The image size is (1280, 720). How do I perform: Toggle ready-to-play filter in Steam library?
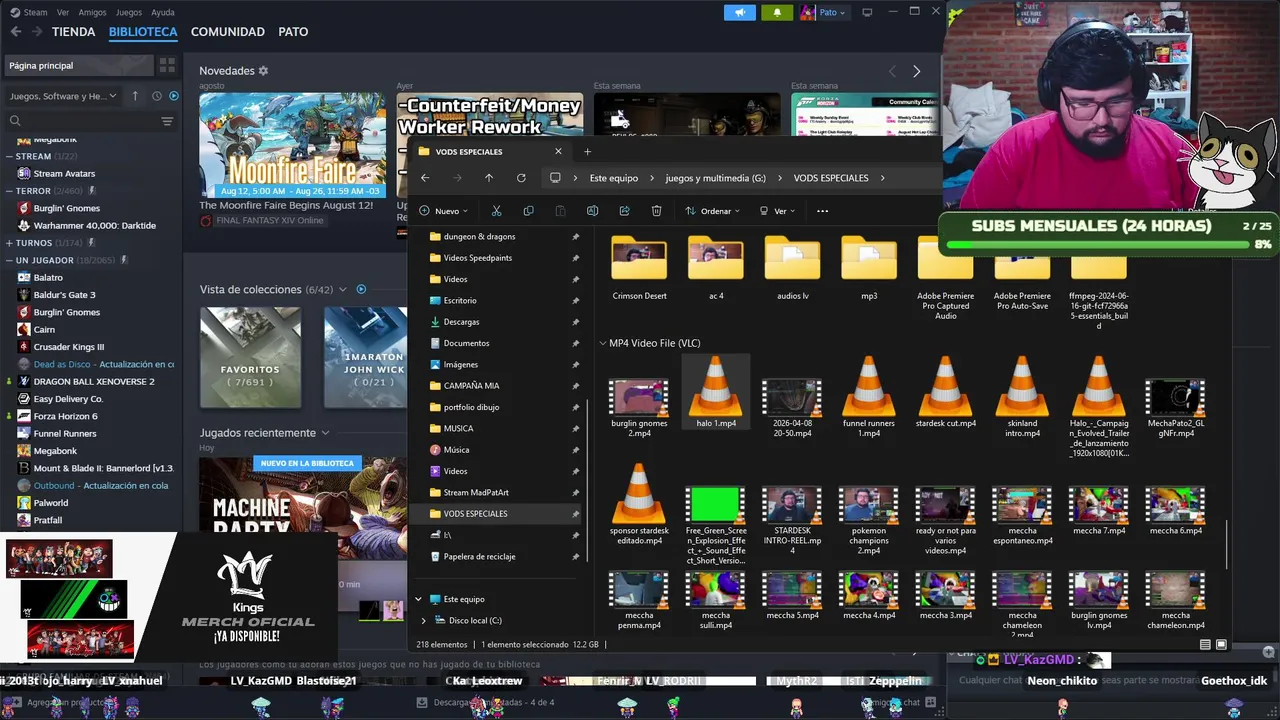click(x=174, y=96)
